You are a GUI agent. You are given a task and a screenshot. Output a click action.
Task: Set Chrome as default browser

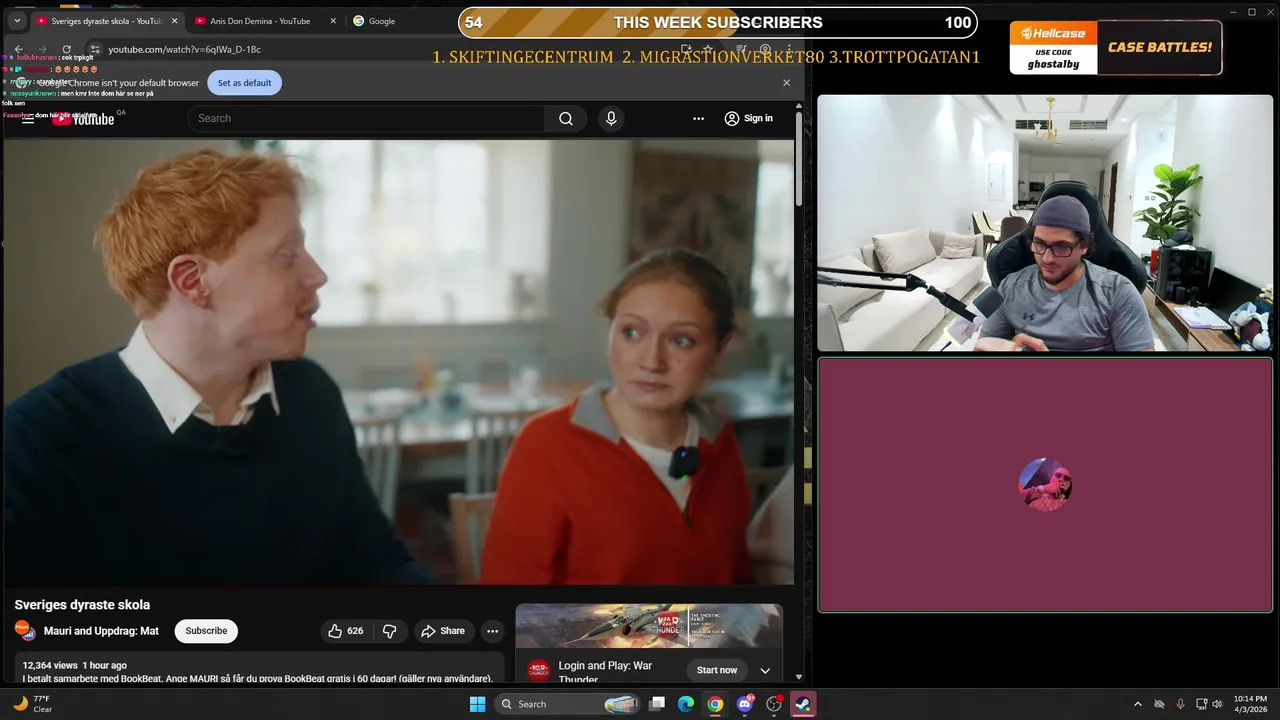coord(244,83)
